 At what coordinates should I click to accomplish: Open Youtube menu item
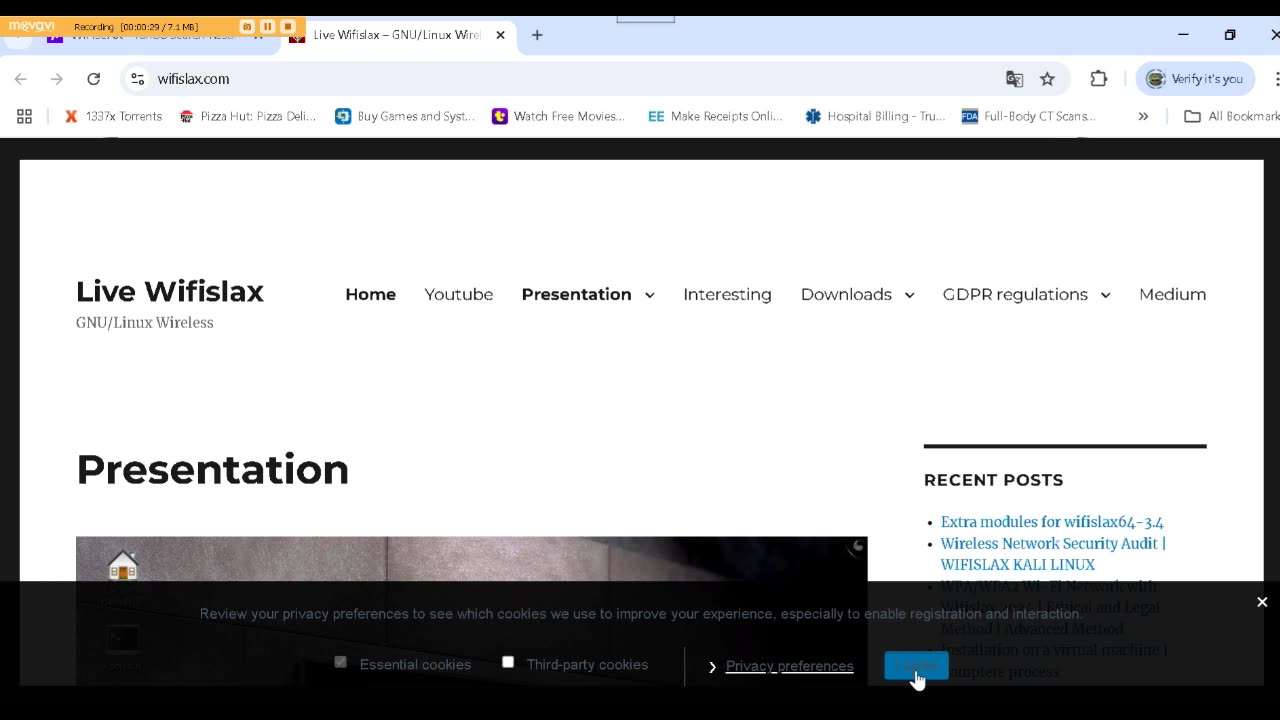pyautogui.click(x=459, y=294)
